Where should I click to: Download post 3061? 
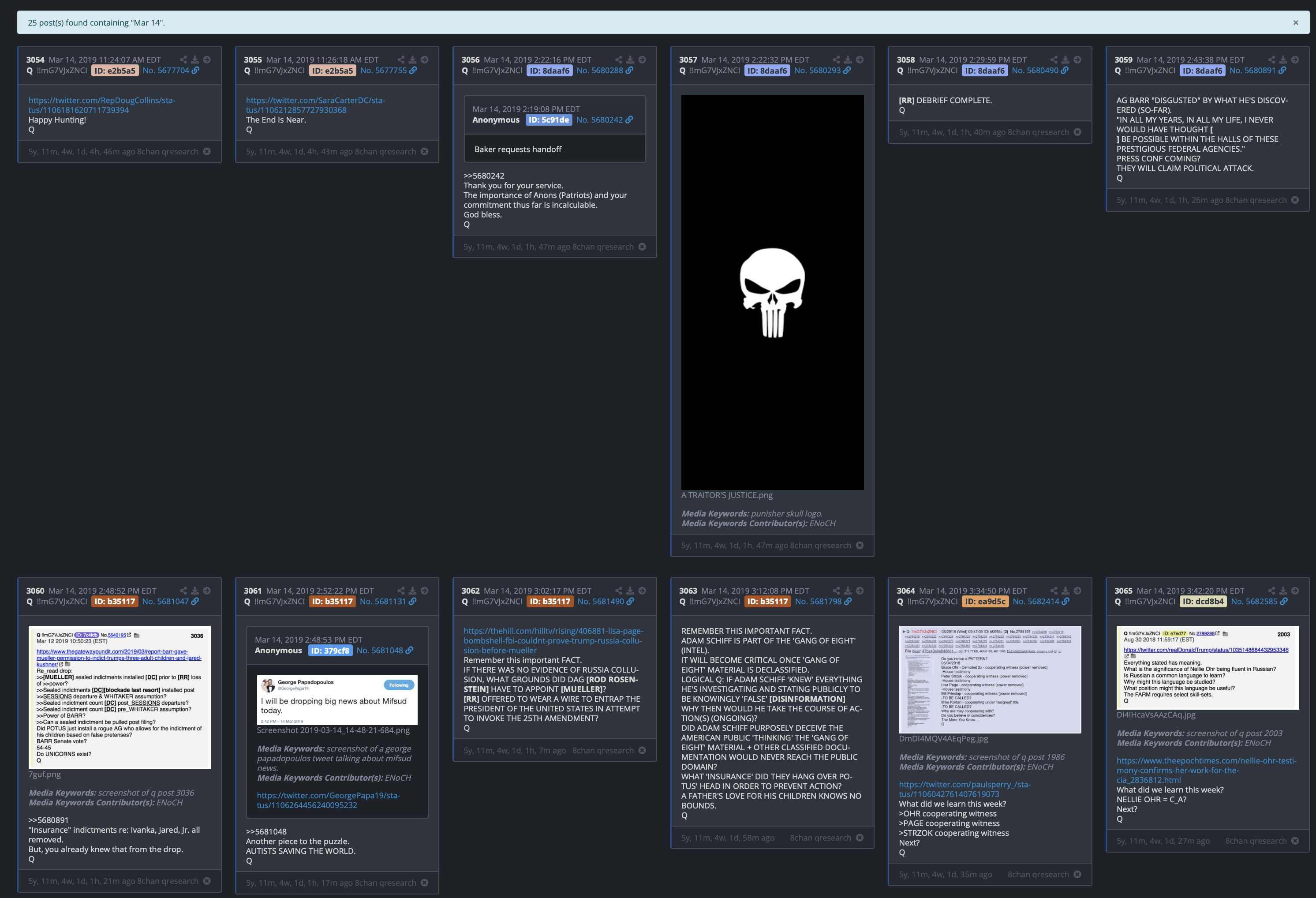click(412, 591)
